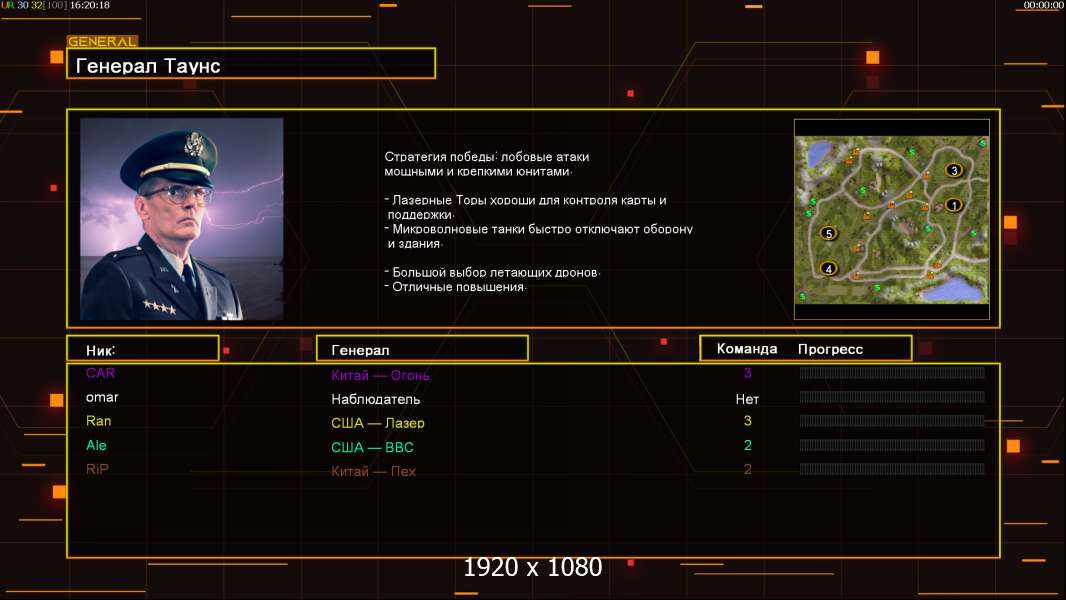Viewport: 1066px width, 600px height.
Task: Click start position marker 1 on the minimap
Action: [x=953, y=205]
